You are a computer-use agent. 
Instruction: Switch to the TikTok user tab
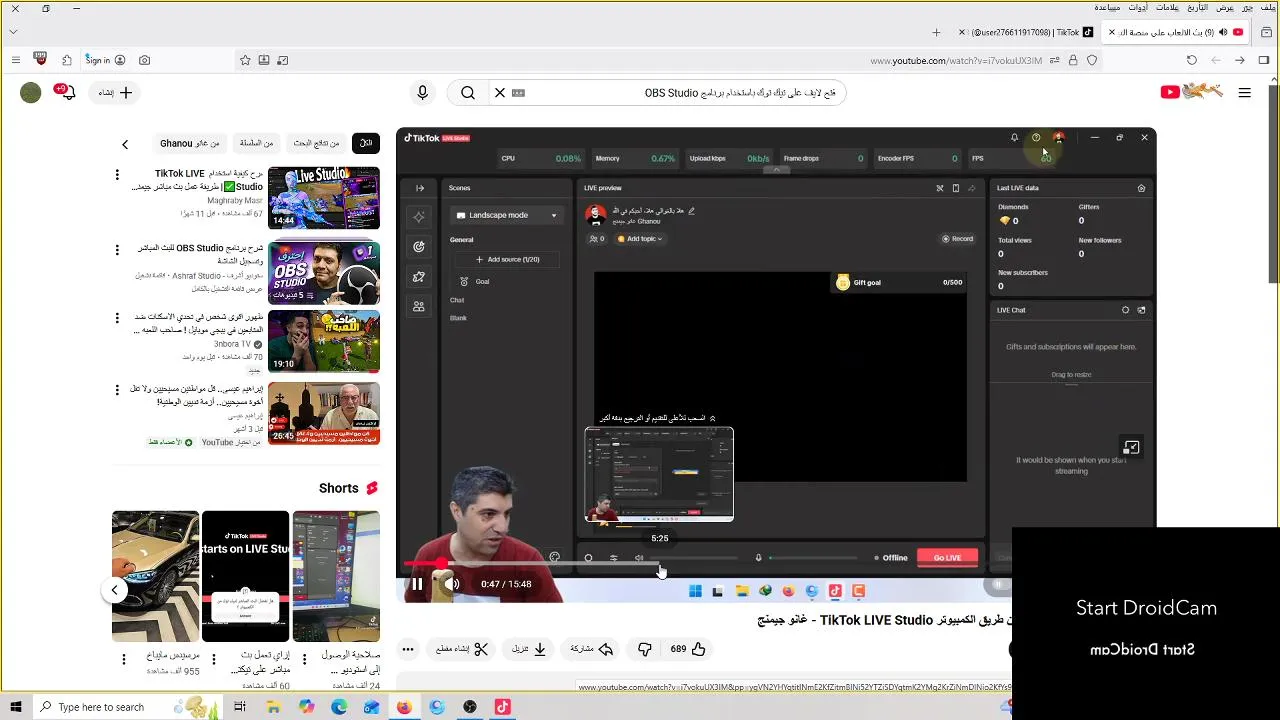pyautogui.click(x=1028, y=32)
